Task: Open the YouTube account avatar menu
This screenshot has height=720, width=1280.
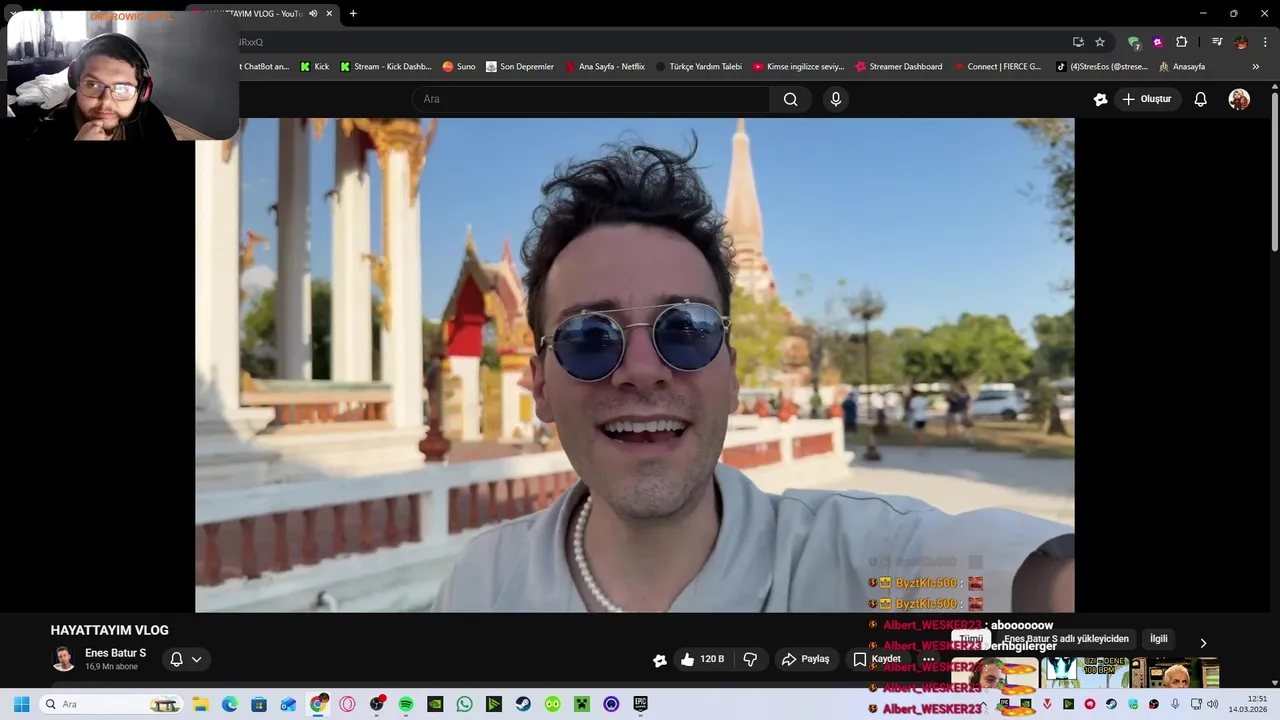Action: pyautogui.click(x=1239, y=99)
